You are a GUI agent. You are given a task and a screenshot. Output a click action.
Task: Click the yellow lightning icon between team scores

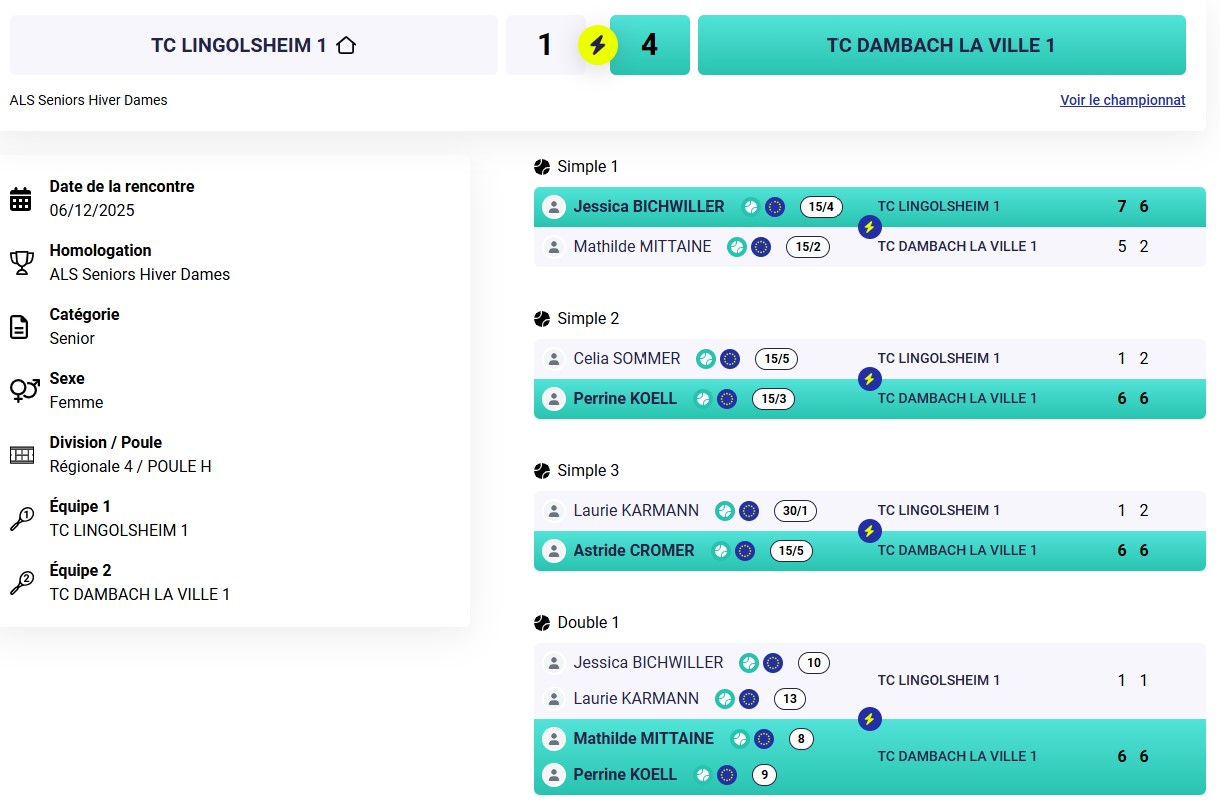pos(598,45)
